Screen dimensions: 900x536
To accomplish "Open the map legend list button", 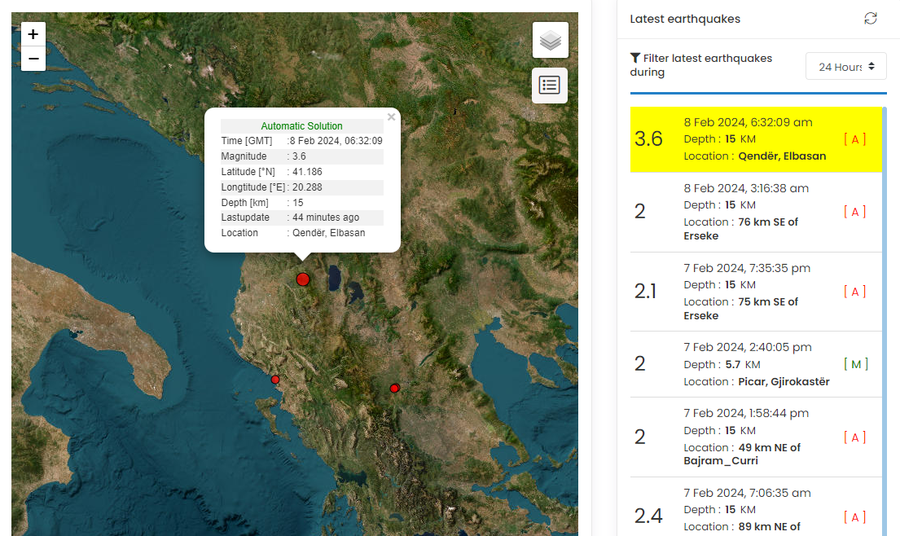I will tap(550, 86).
